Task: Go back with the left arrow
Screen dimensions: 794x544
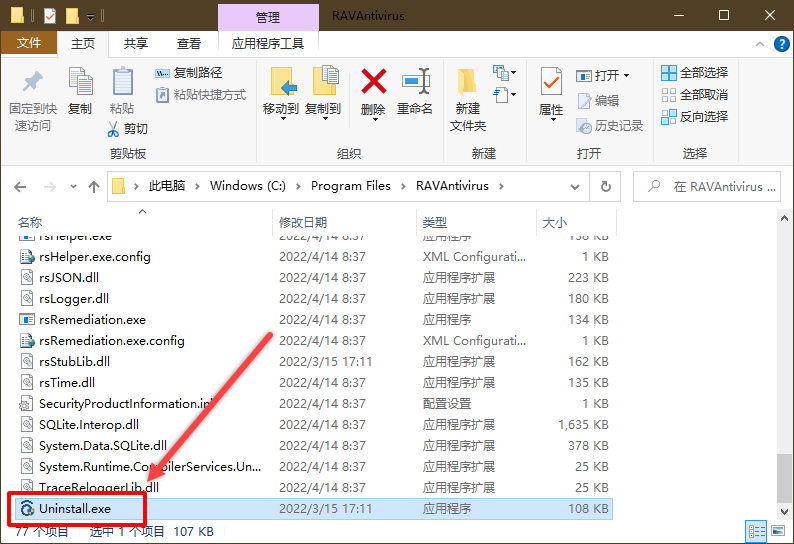Action: tap(20, 187)
